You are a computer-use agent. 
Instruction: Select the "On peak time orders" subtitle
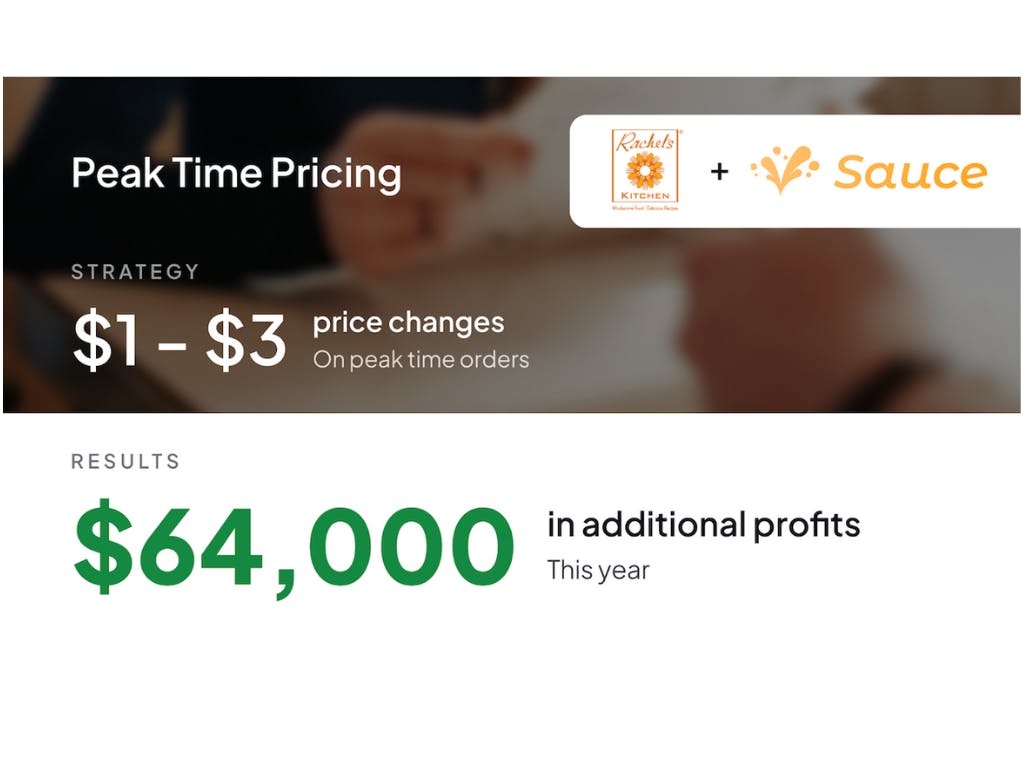(420, 359)
